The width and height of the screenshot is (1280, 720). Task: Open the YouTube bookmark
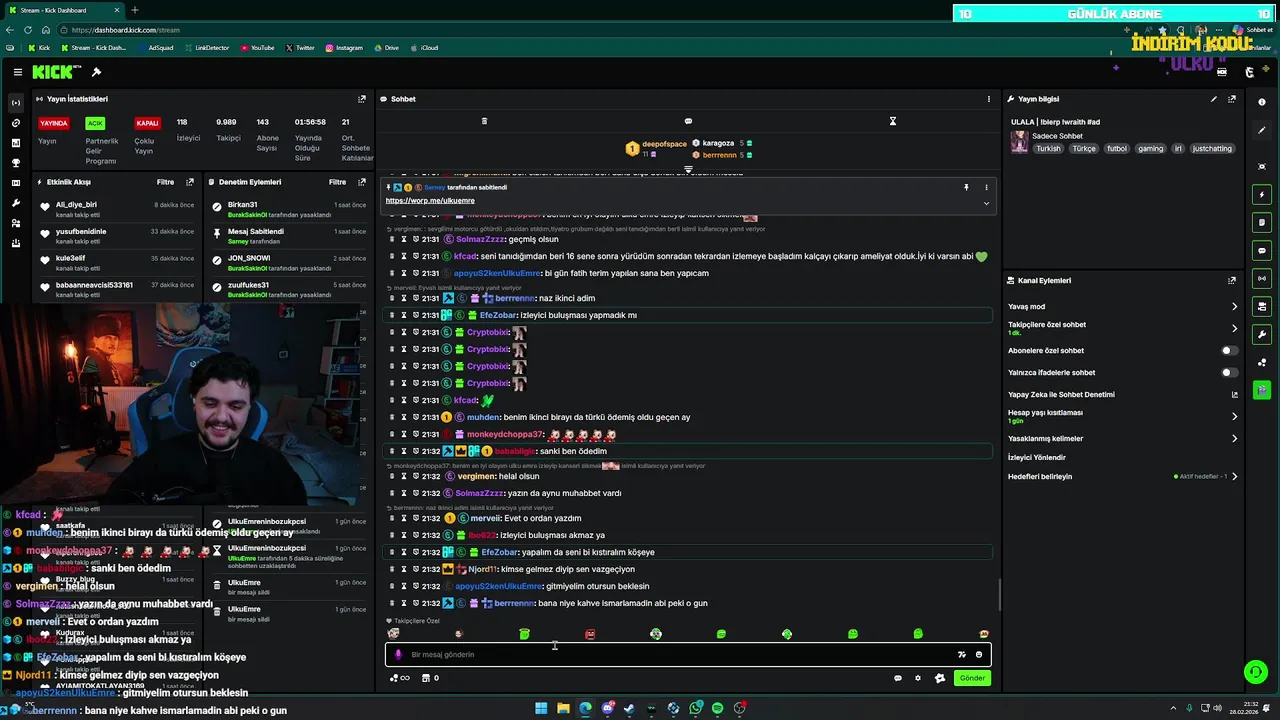click(x=257, y=48)
